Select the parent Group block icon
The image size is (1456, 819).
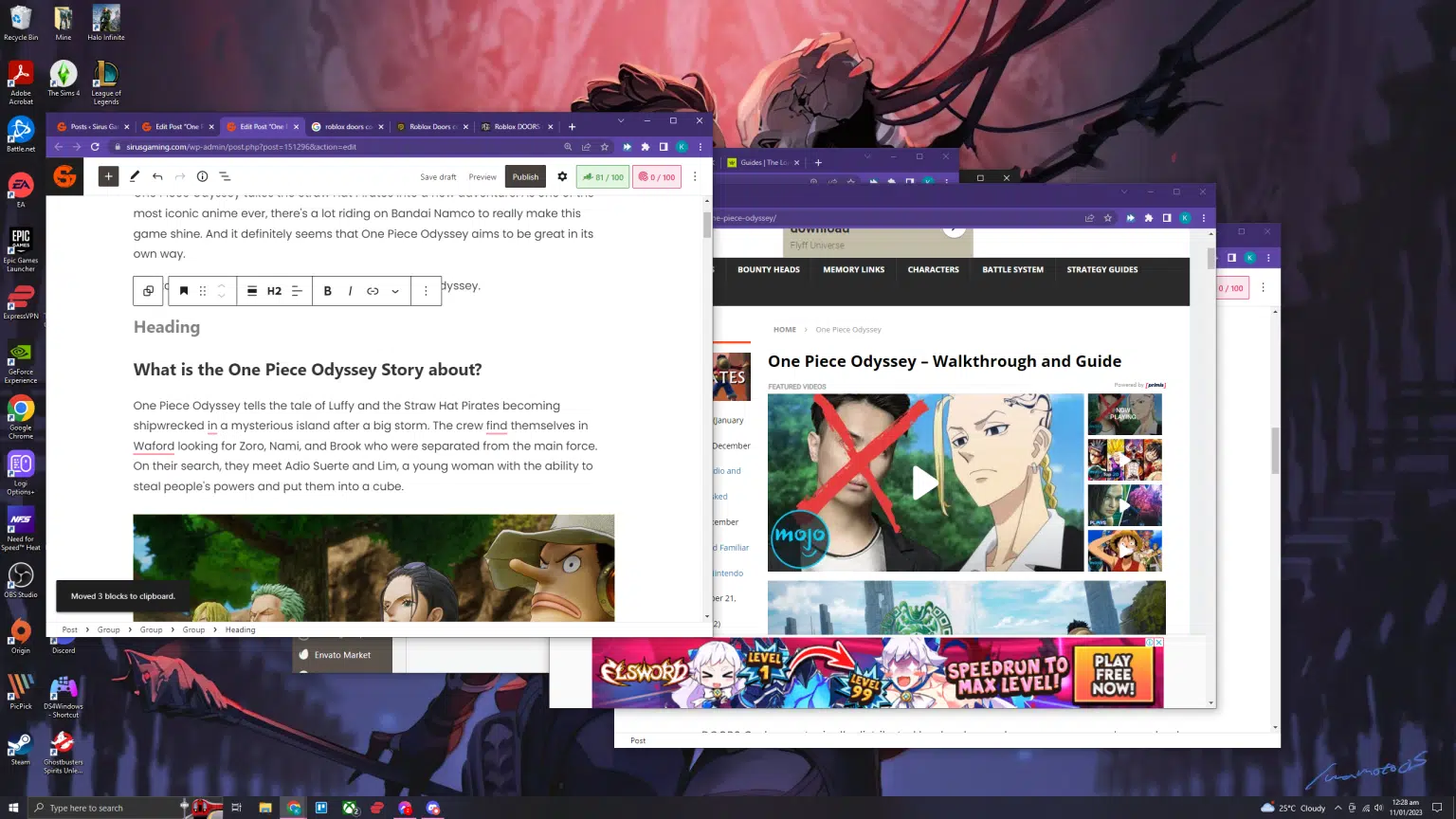148,291
